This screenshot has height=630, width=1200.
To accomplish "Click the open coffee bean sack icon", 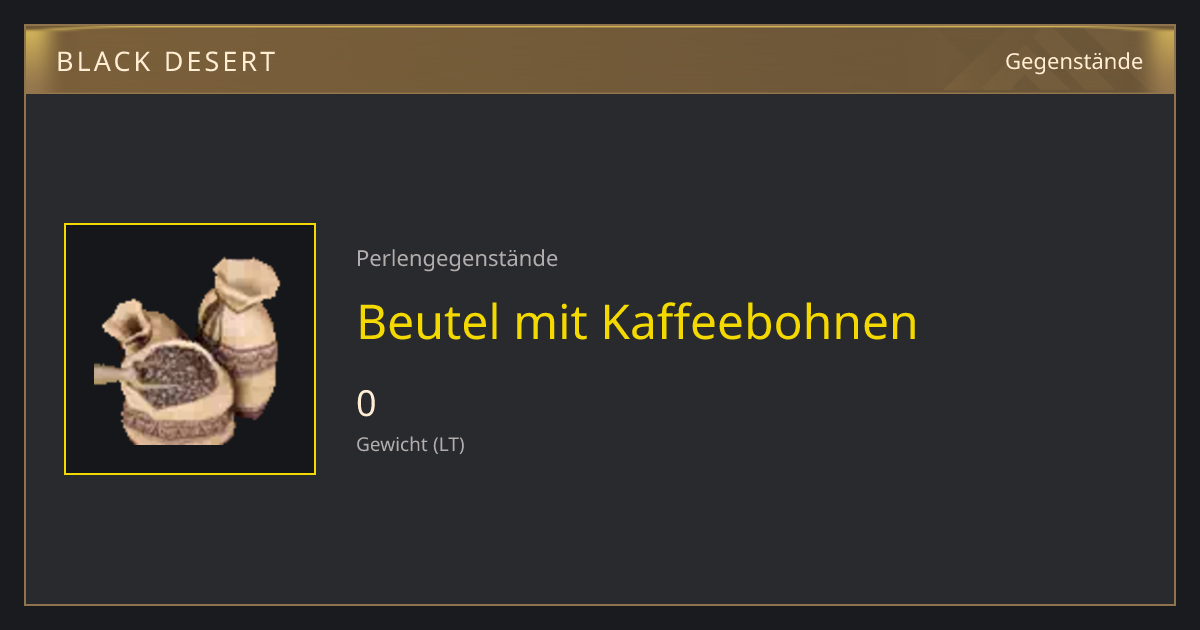I will 177,391.
